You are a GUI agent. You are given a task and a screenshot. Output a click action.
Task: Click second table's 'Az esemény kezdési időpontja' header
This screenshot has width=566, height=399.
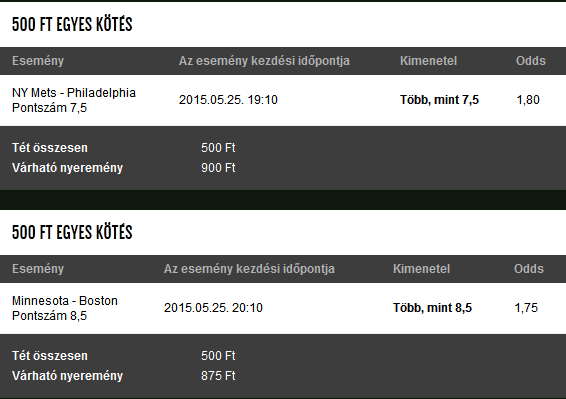tap(249, 269)
